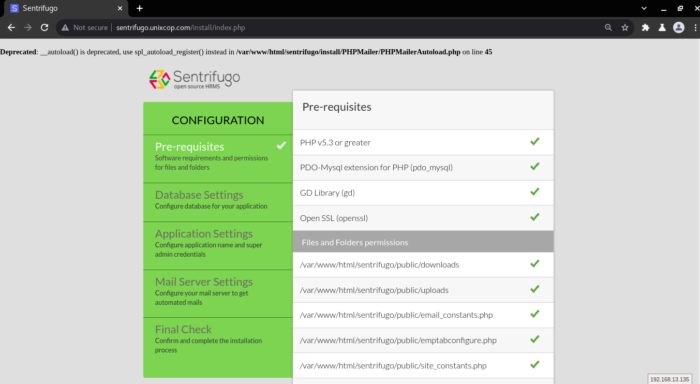Click the browser forward arrow

[28, 27]
